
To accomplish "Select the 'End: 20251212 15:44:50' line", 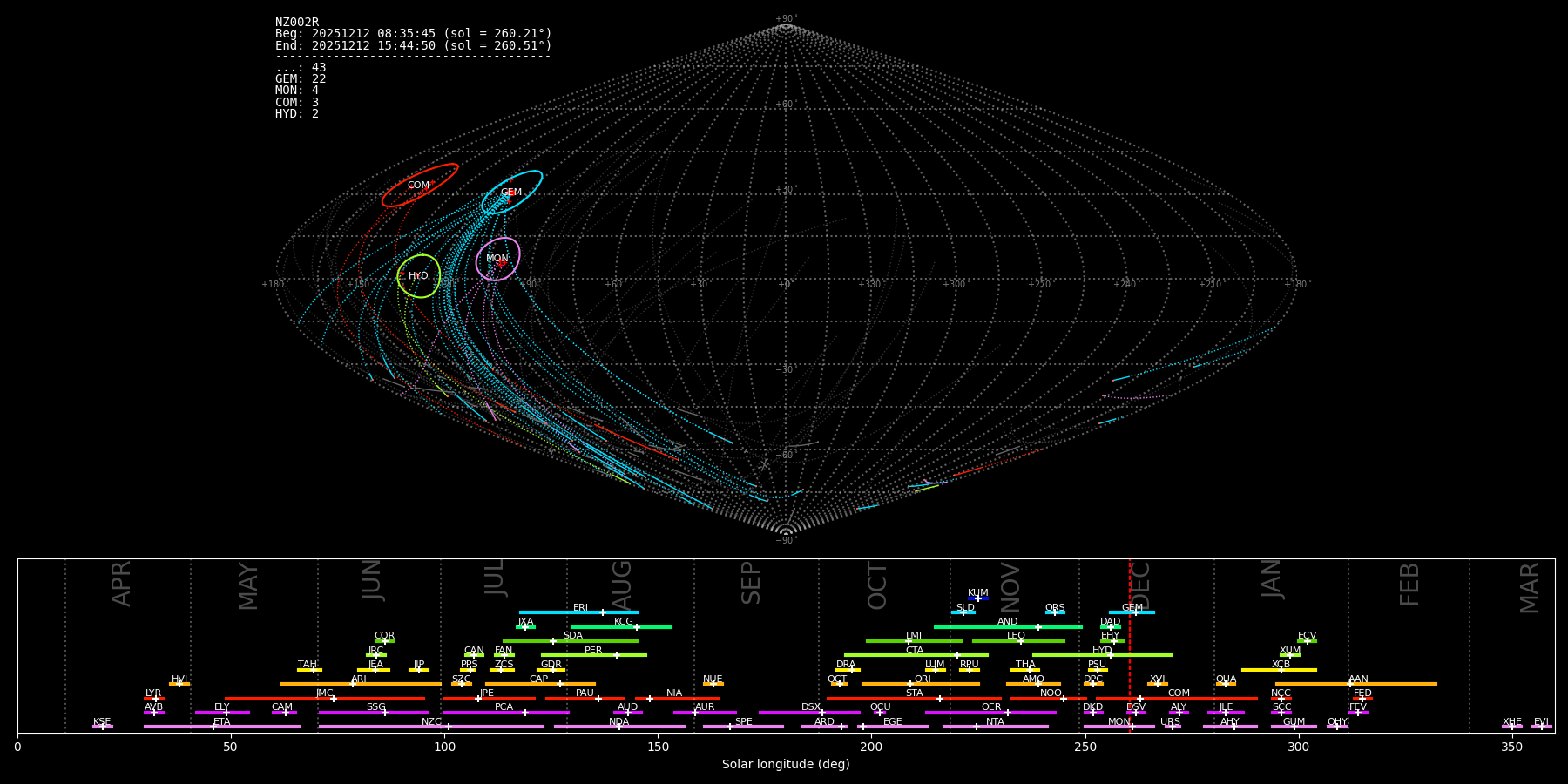I will pyautogui.click(x=414, y=45).
